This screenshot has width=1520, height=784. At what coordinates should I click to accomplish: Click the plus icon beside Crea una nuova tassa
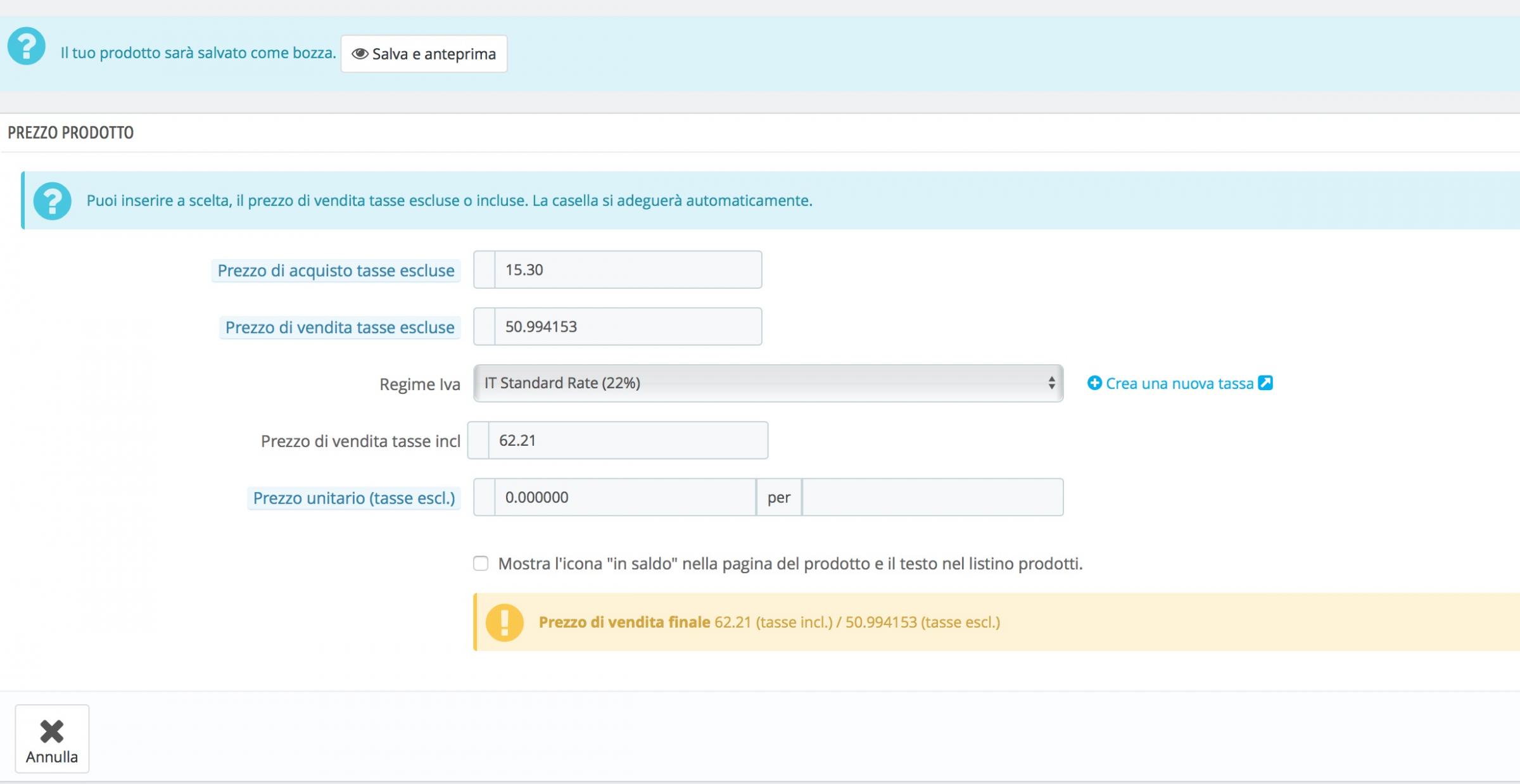coord(1094,383)
